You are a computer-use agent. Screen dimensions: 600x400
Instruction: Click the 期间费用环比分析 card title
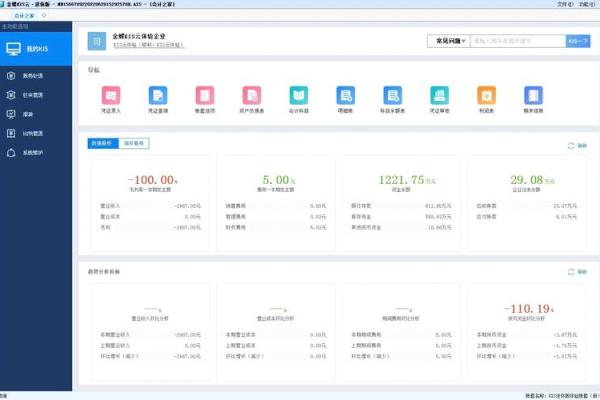(401, 318)
